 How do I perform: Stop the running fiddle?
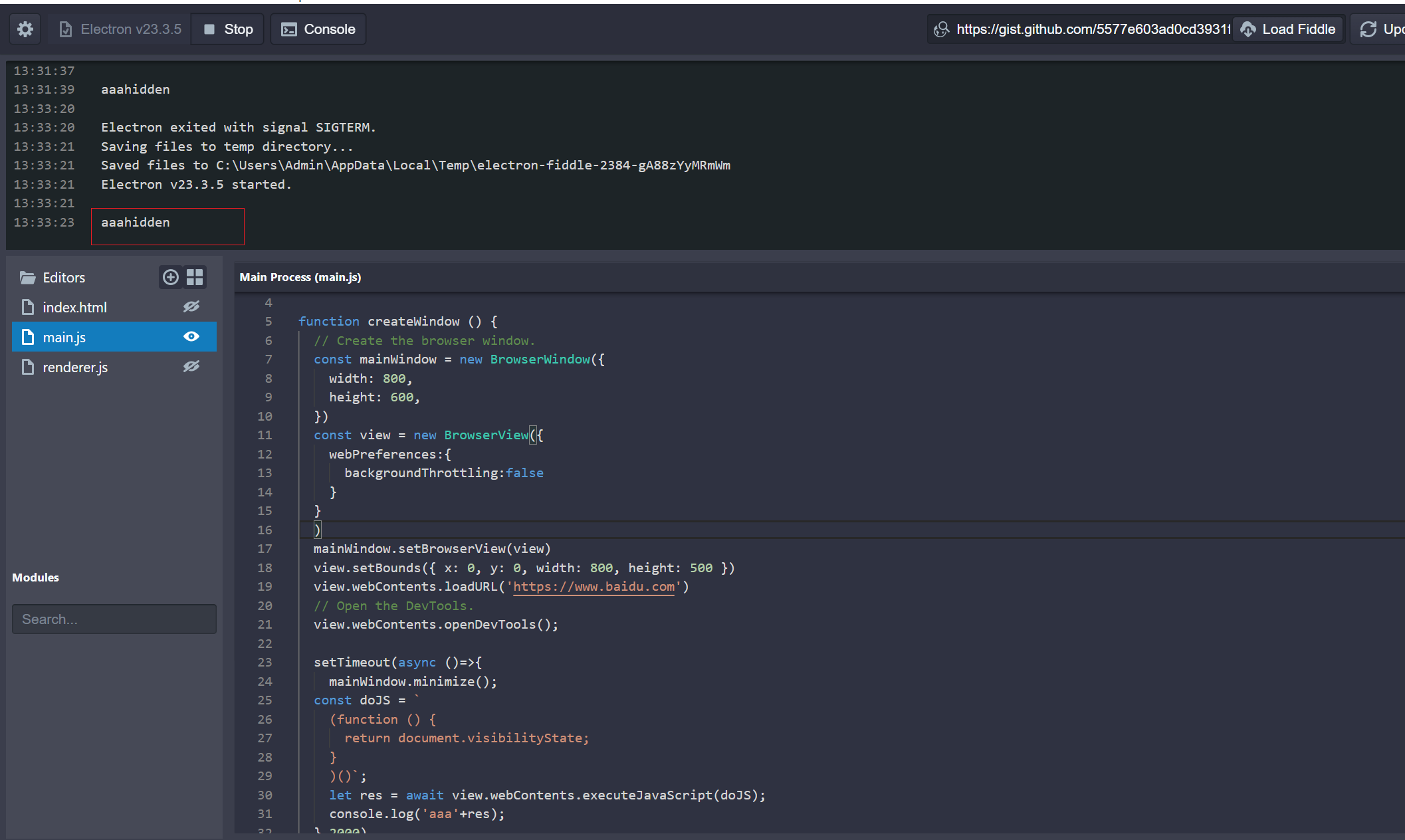pyautogui.click(x=227, y=29)
